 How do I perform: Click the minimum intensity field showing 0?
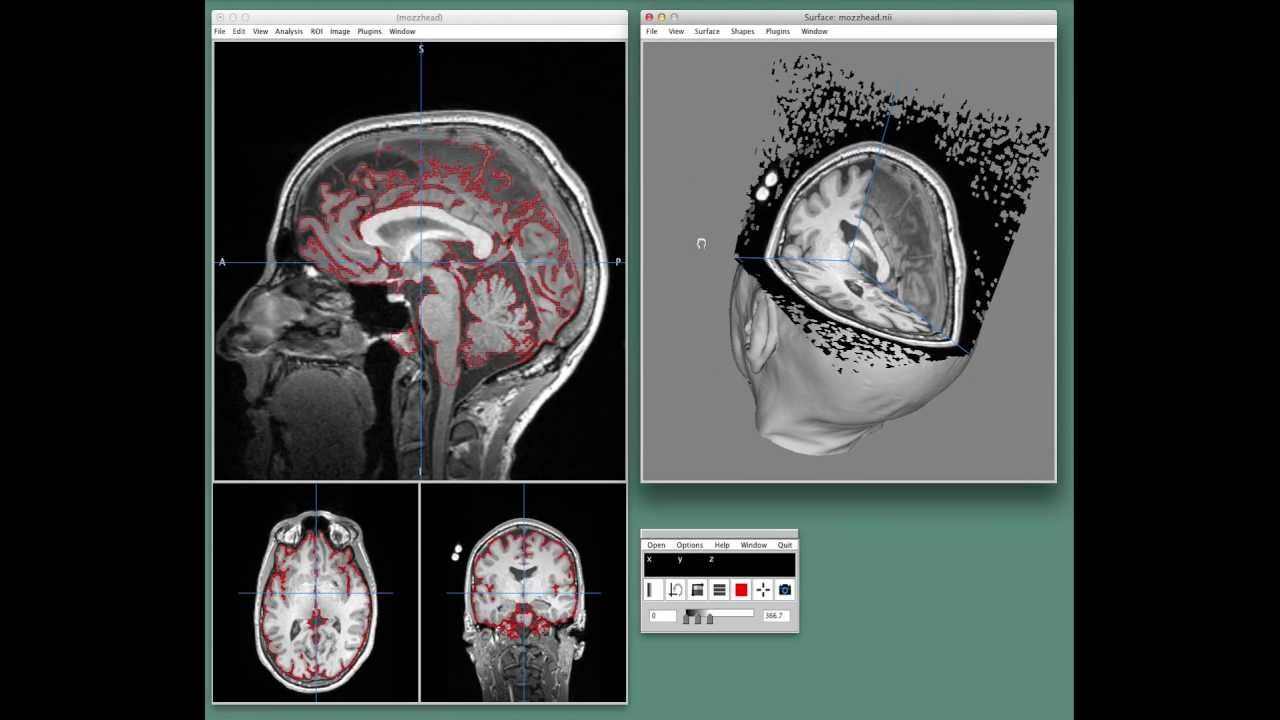[662, 616]
